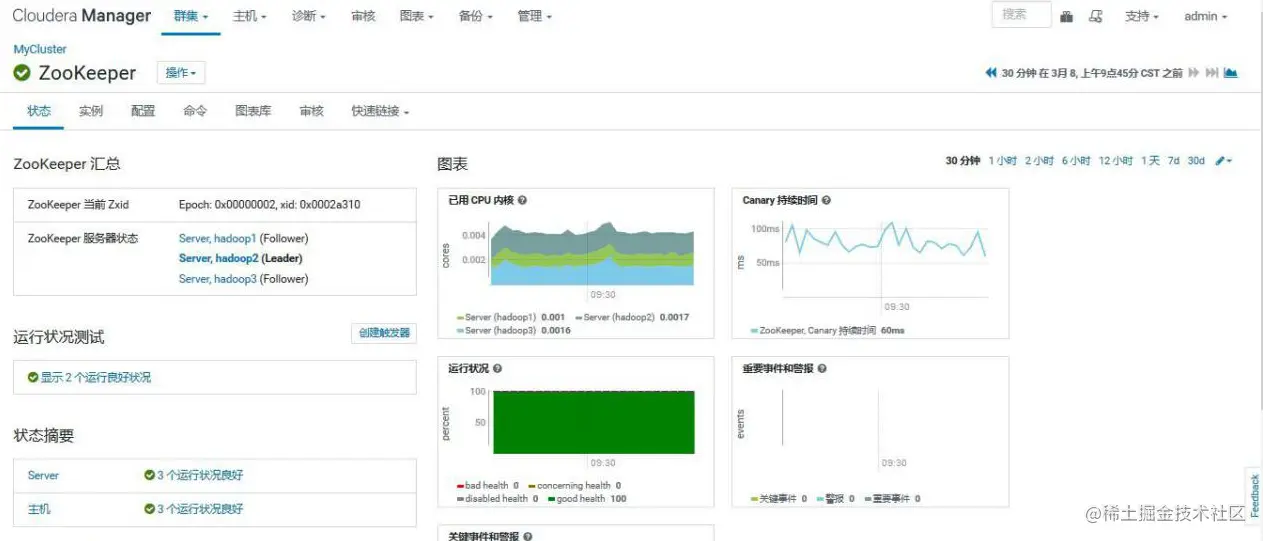Screen dimensions: 1263x541
Task: Select the 30 分钟 time range
Action: (x=963, y=161)
